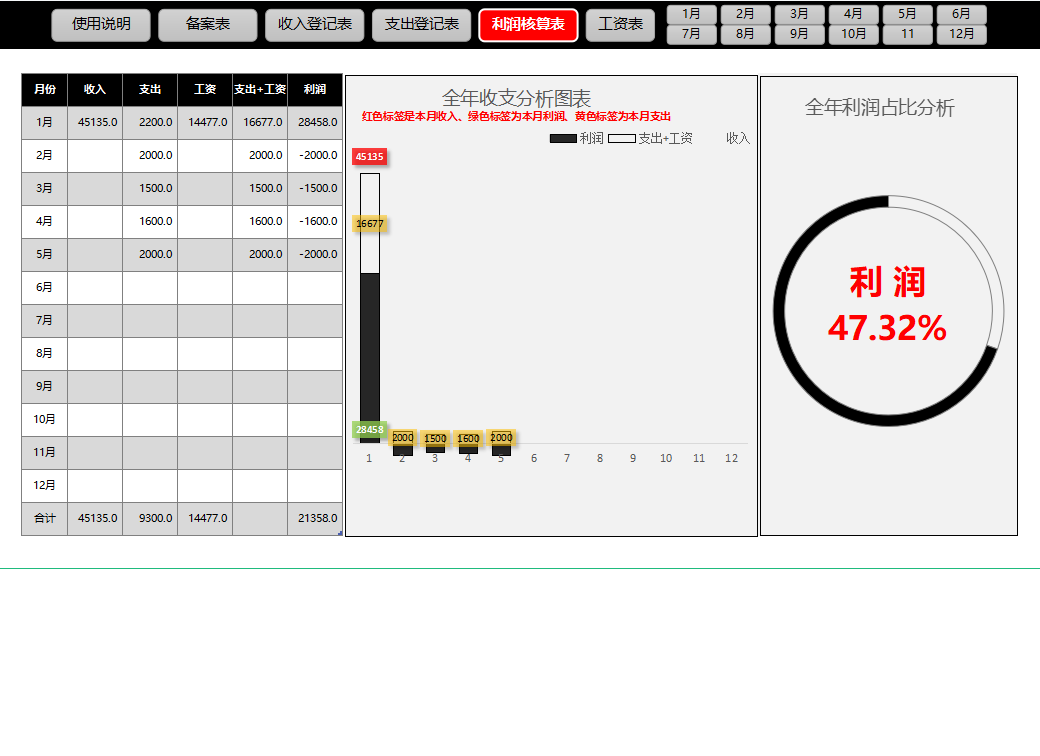Jump to the 1月 month button
Viewport: 1040px width, 756px height.
691,14
